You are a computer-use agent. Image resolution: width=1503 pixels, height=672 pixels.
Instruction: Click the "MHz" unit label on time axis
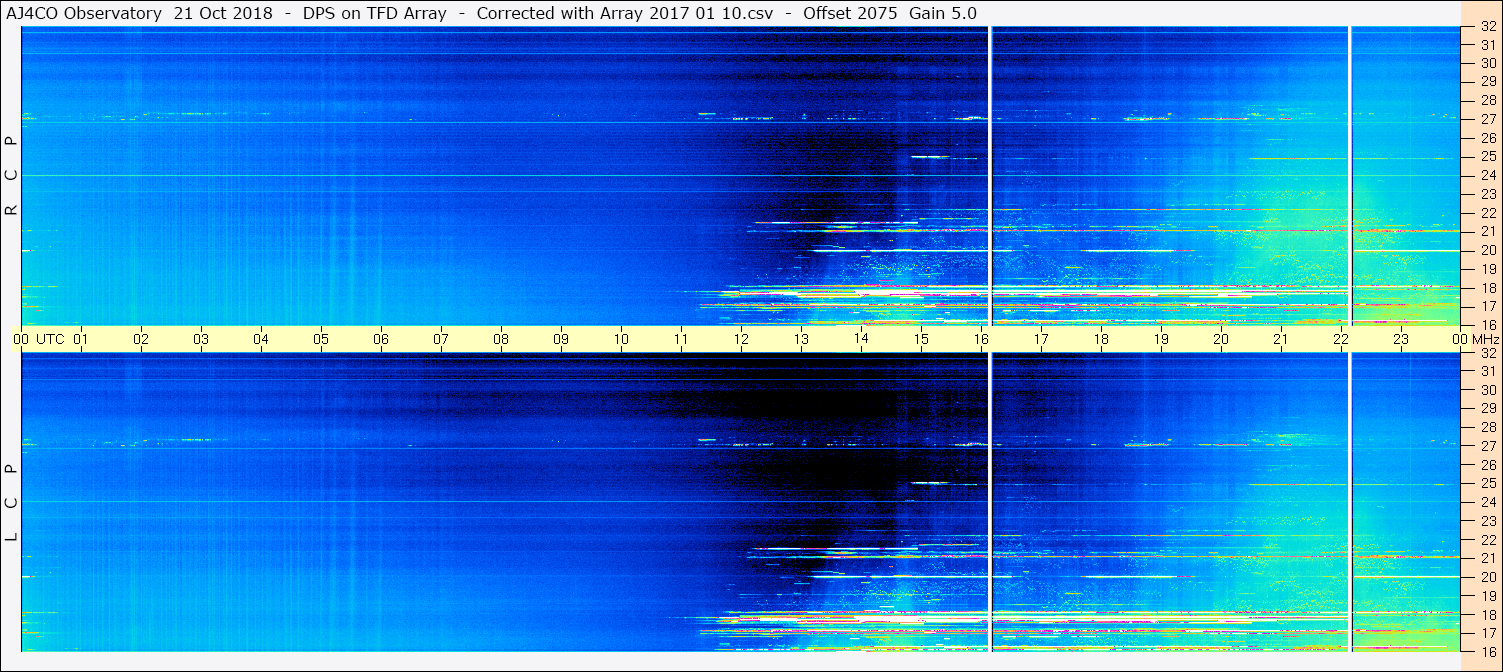click(x=1486, y=339)
